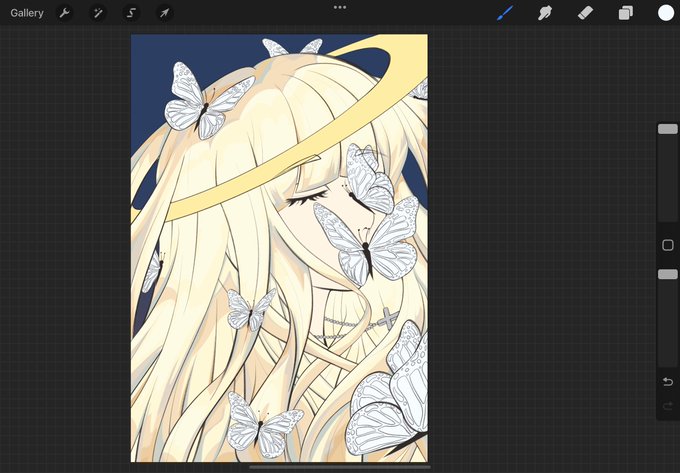
Task: Return to the Gallery
Action: tap(27, 13)
